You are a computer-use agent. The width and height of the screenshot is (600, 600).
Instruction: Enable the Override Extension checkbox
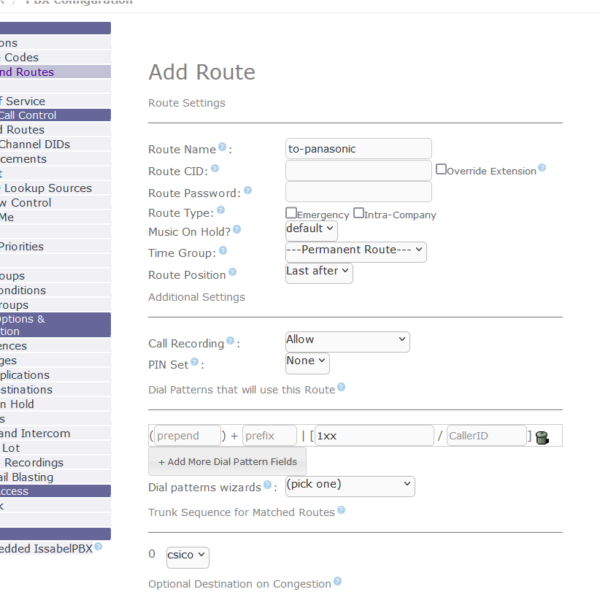click(x=440, y=170)
